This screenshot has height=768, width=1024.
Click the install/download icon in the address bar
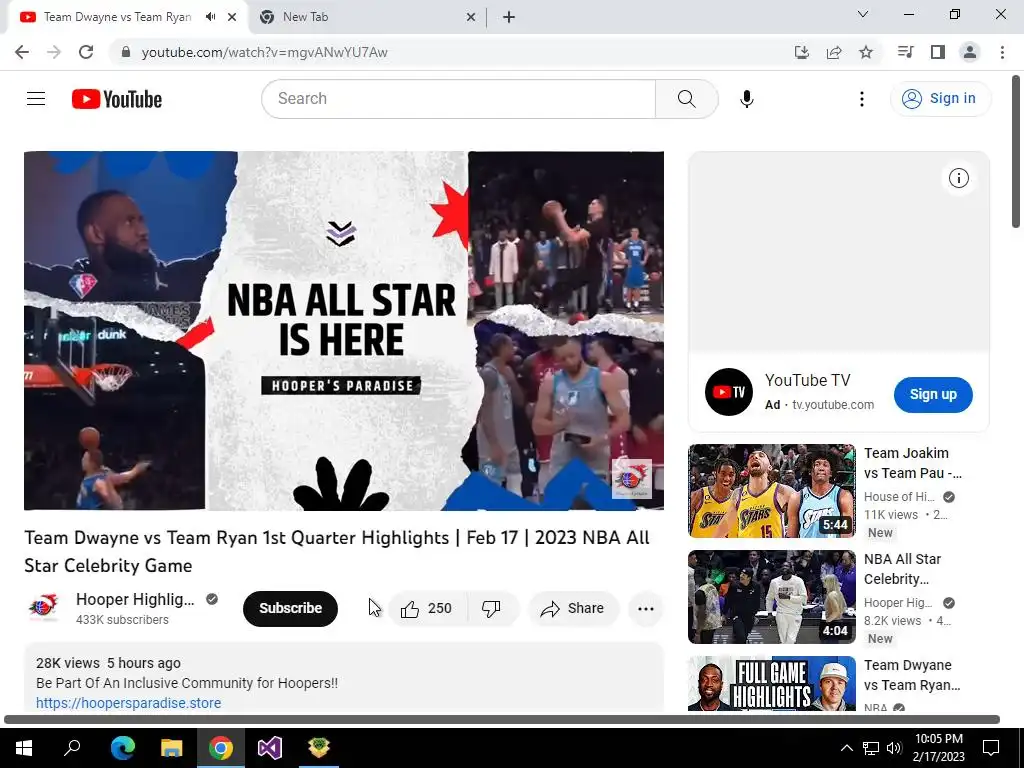(x=802, y=52)
